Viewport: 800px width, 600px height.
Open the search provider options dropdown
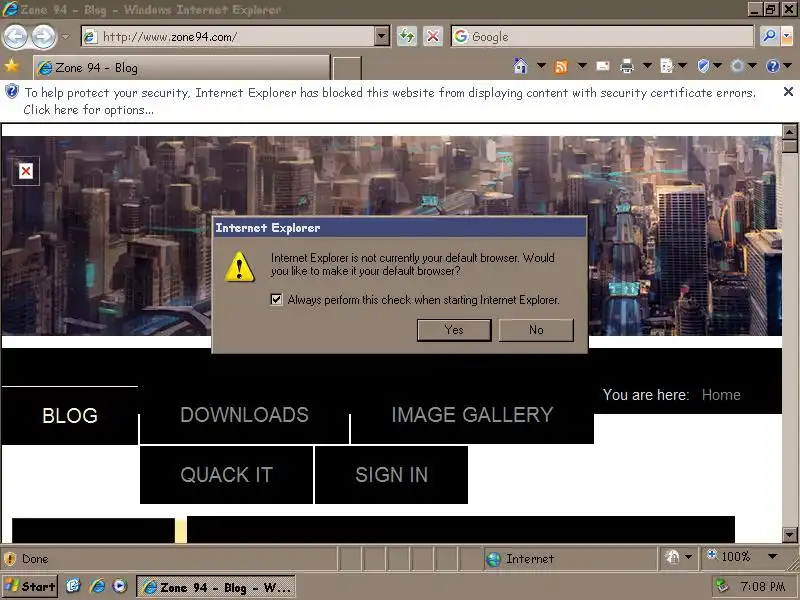click(x=787, y=37)
